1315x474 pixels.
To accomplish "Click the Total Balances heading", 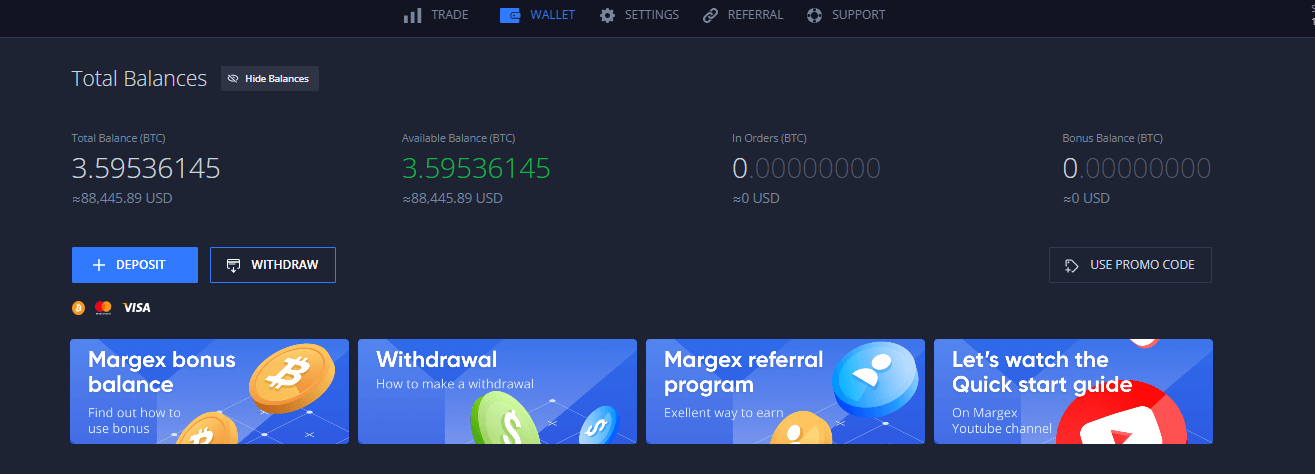I will (139, 78).
